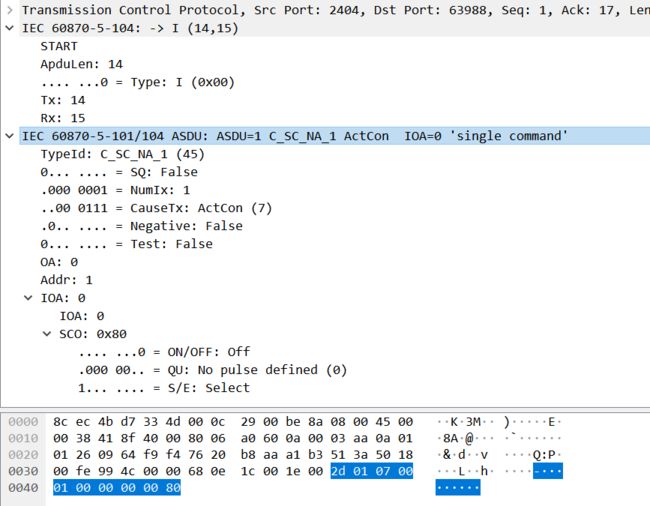Select the CauseTx: ActCon (7) row
This screenshot has width=650, height=506.
click(156, 208)
